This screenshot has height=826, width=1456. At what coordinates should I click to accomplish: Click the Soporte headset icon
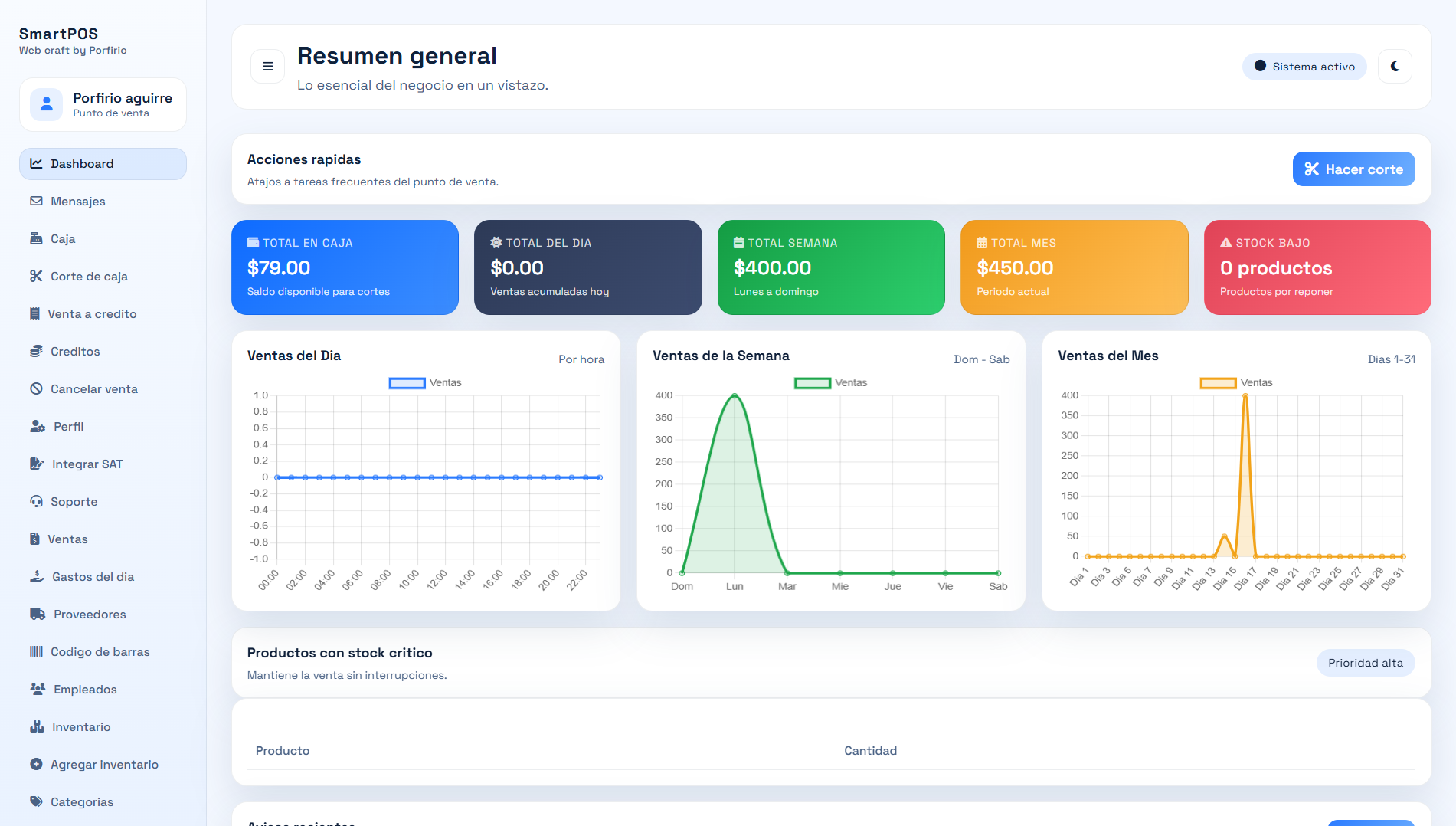[36, 502]
